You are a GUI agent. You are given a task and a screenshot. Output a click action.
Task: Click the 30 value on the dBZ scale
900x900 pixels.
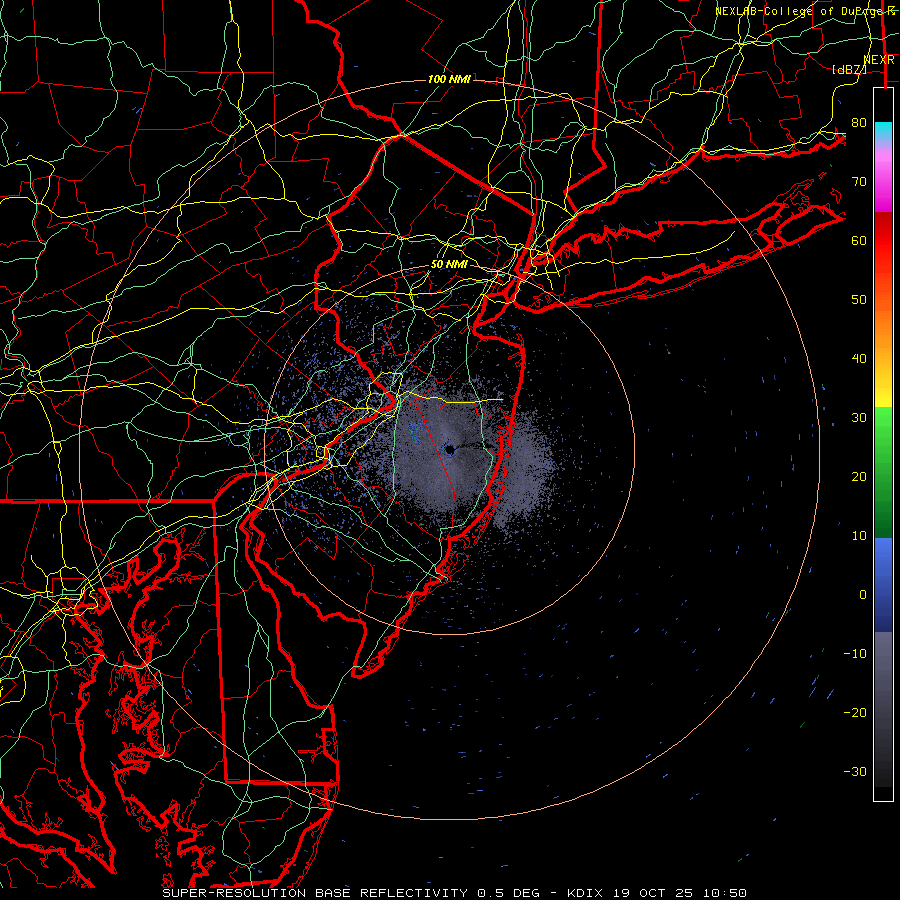(x=859, y=418)
